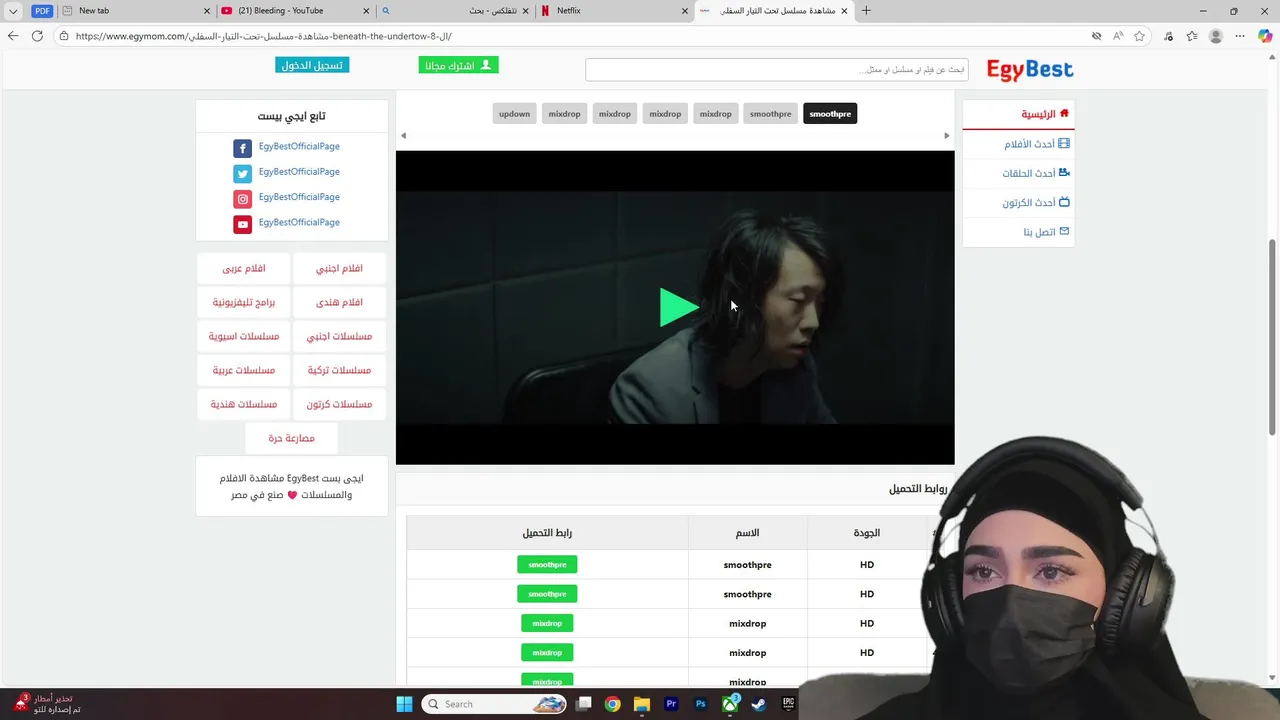Image resolution: width=1280 pixels, height=720 pixels.
Task: Open EgyBest YouTube page icon
Action: (242, 225)
